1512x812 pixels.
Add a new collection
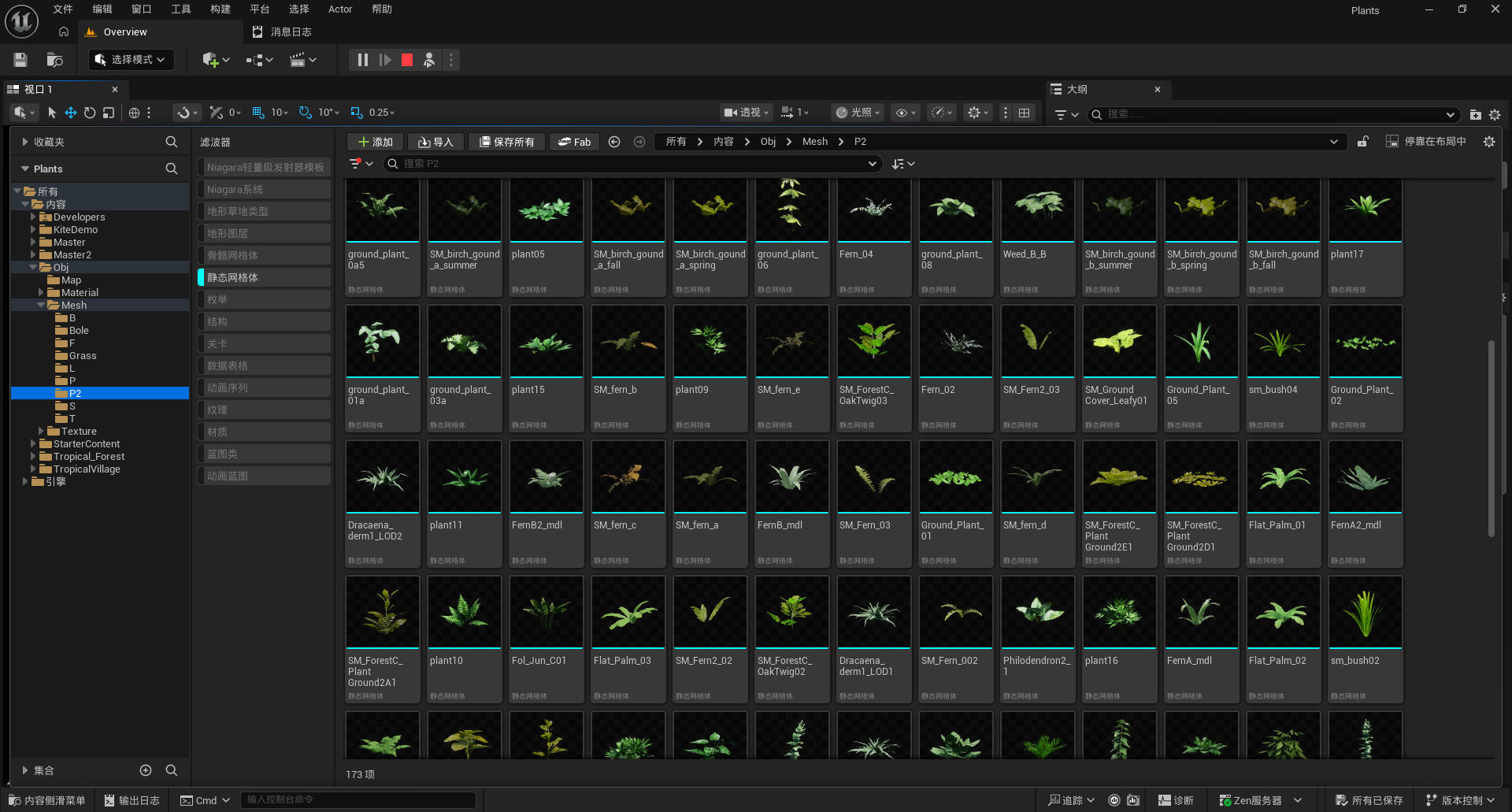tap(146, 770)
